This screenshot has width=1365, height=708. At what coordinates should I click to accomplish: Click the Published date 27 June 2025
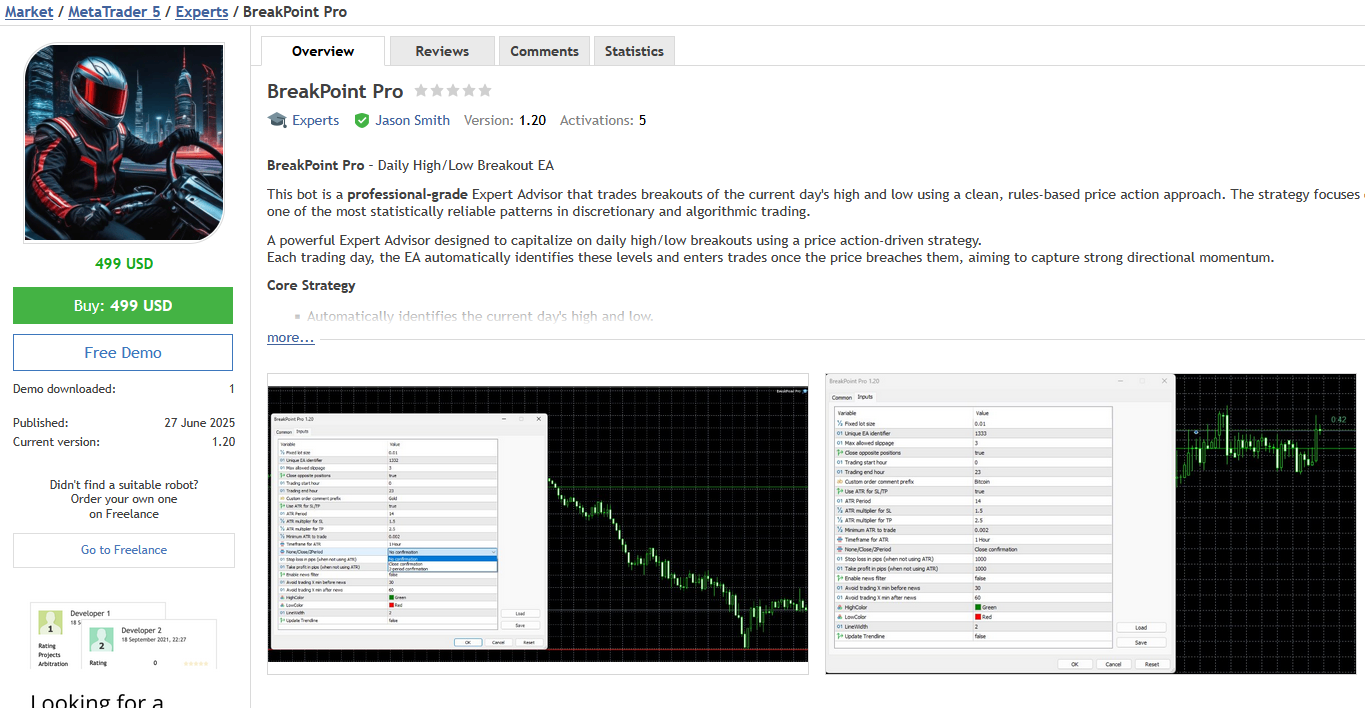(200, 423)
